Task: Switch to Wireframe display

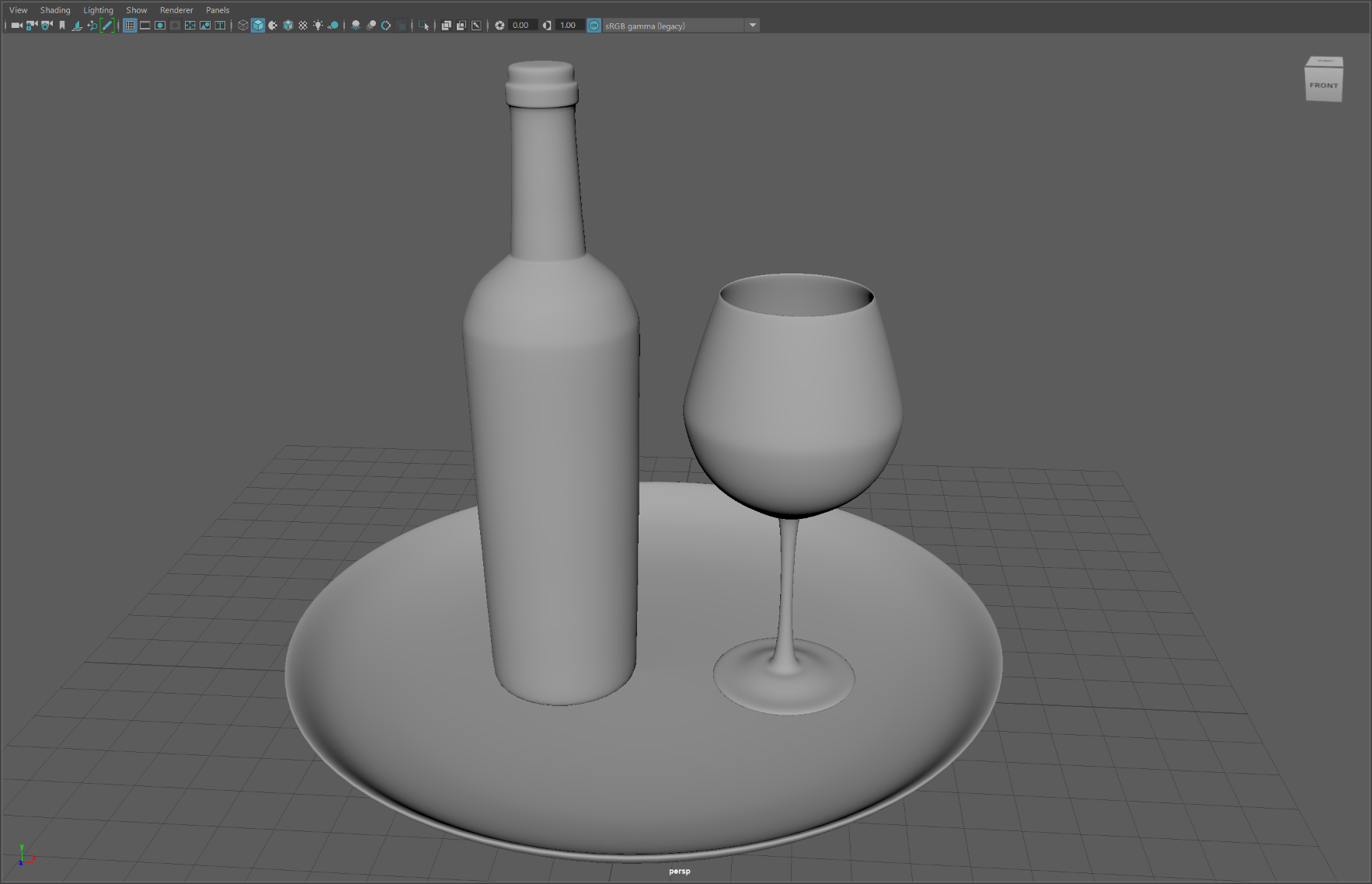Action: 242,26
